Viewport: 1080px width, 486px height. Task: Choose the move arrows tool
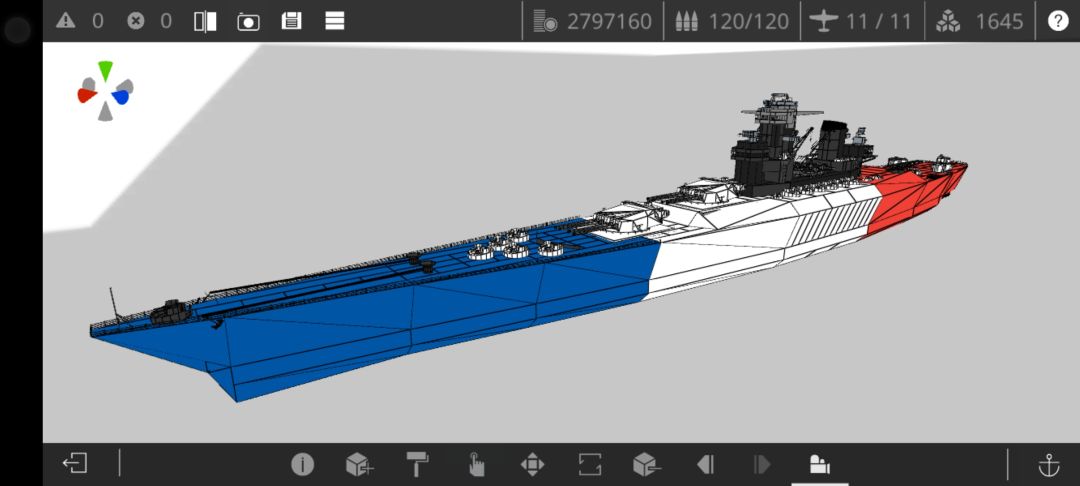point(532,465)
